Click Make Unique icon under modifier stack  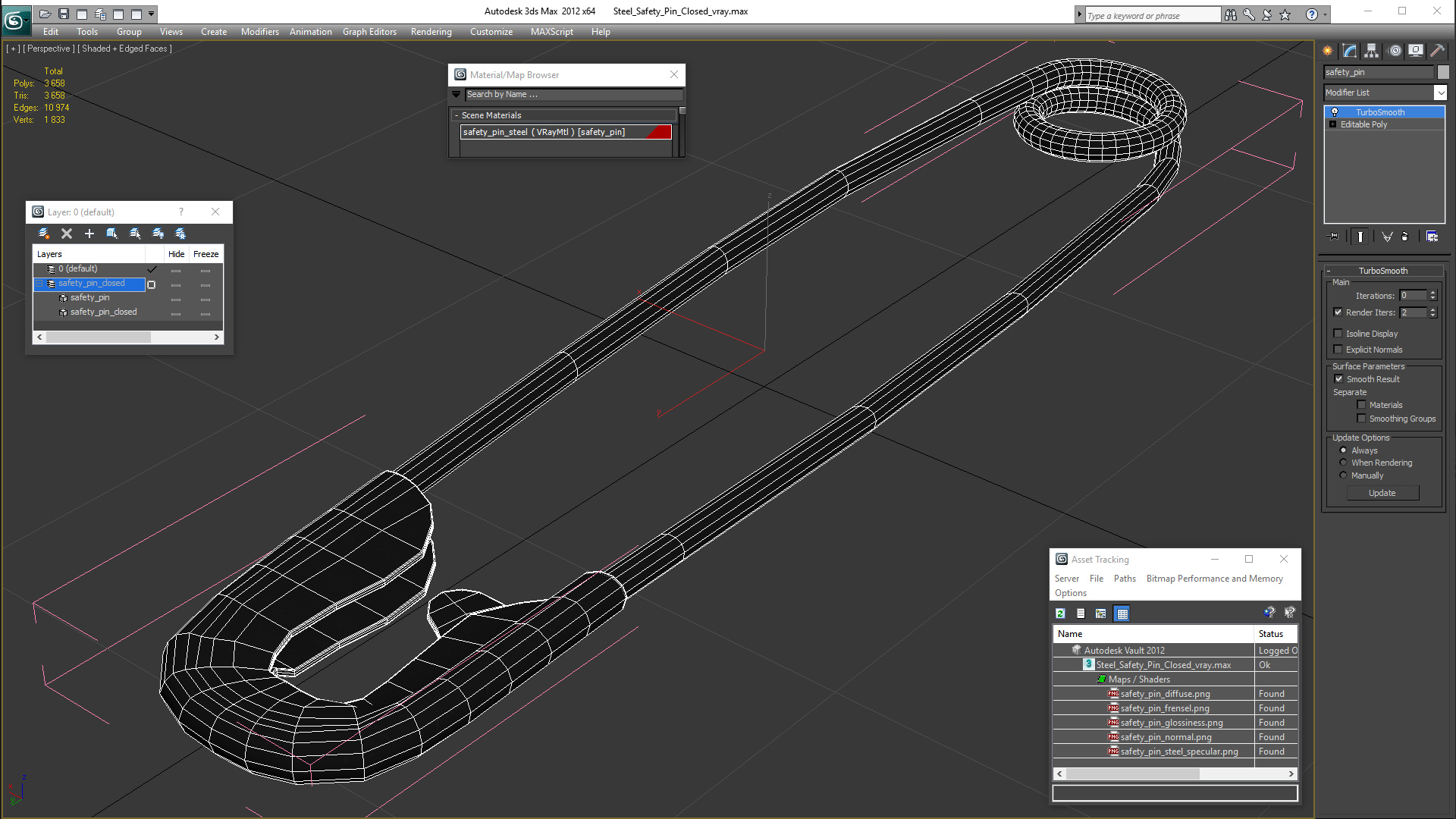(x=1387, y=237)
